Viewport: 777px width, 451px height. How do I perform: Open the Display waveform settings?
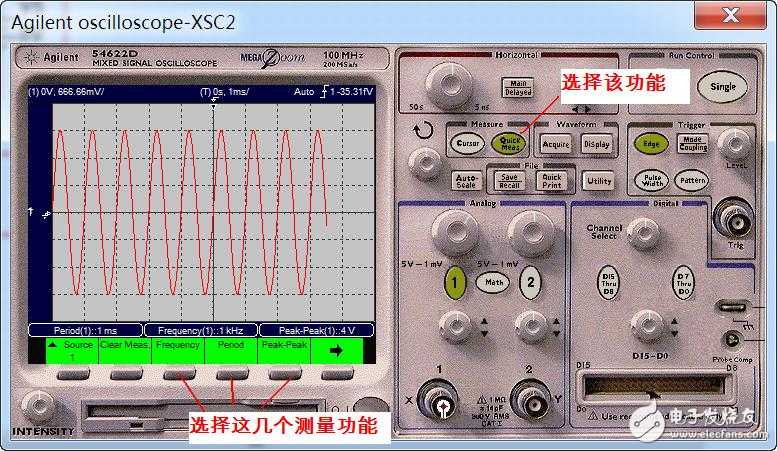tap(597, 144)
